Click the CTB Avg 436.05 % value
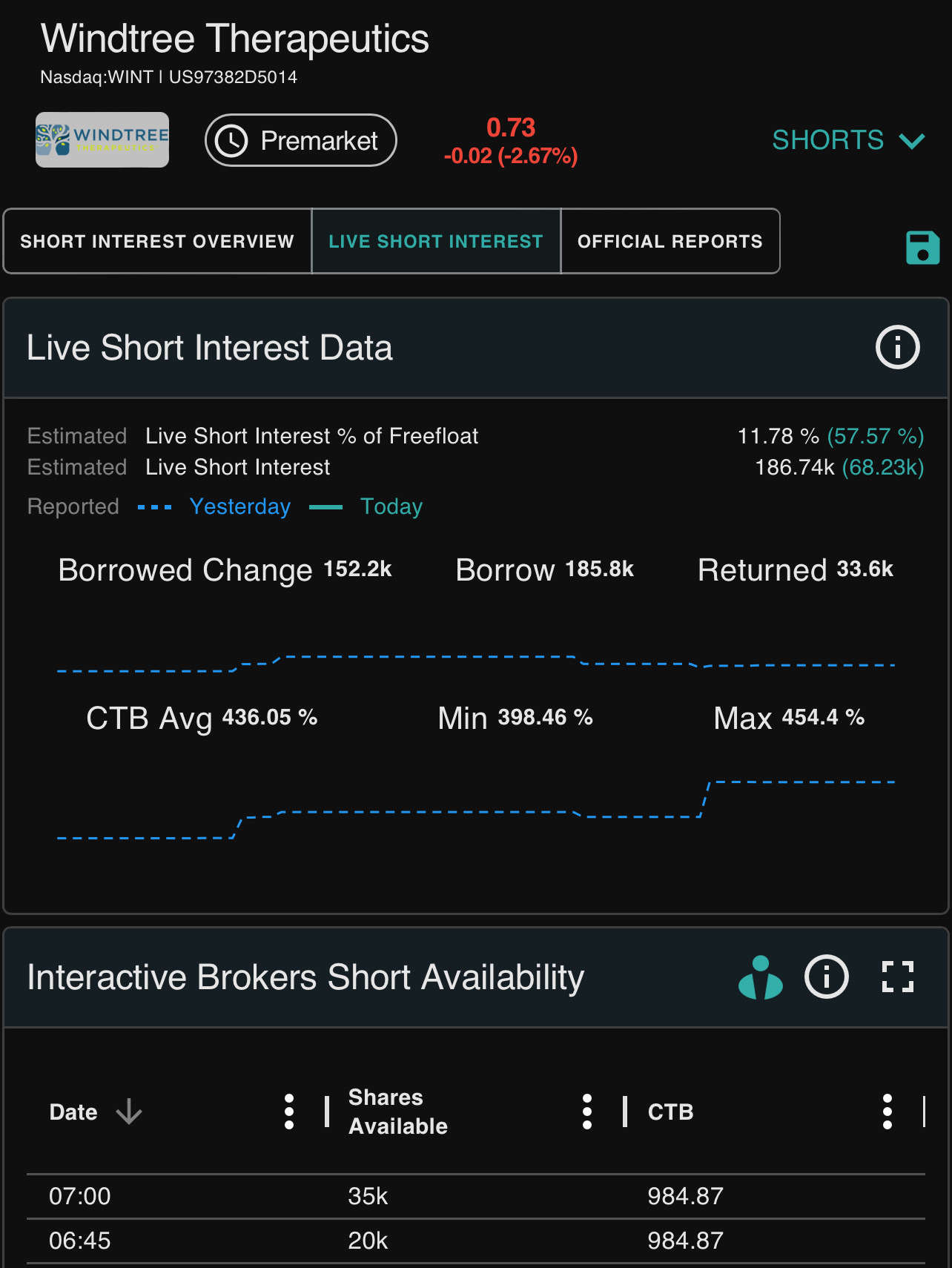This screenshot has width=952, height=1268. coord(270,717)
